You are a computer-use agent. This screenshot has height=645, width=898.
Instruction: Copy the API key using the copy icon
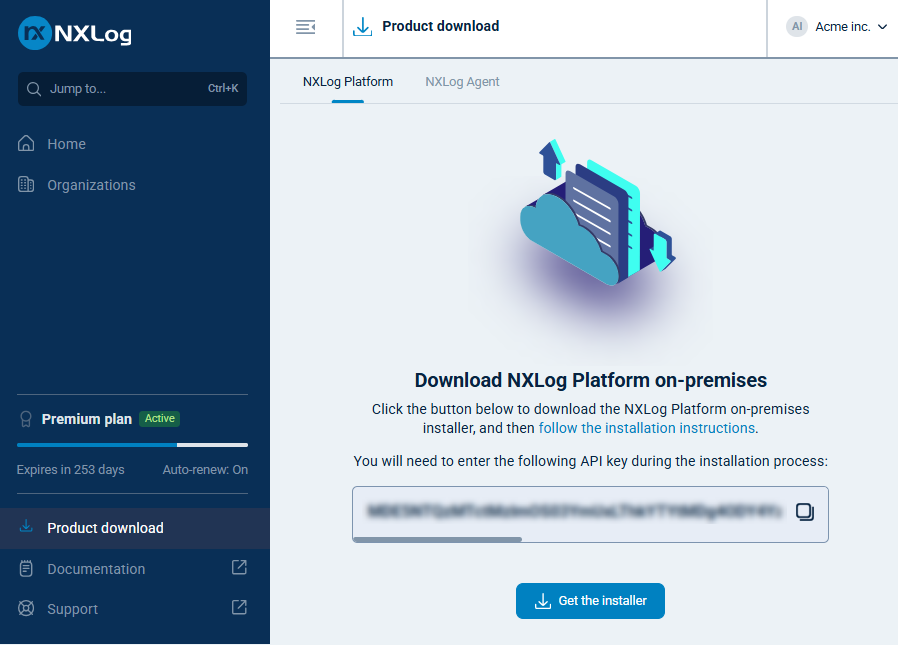pyautogui.click(x=804, y=511)
